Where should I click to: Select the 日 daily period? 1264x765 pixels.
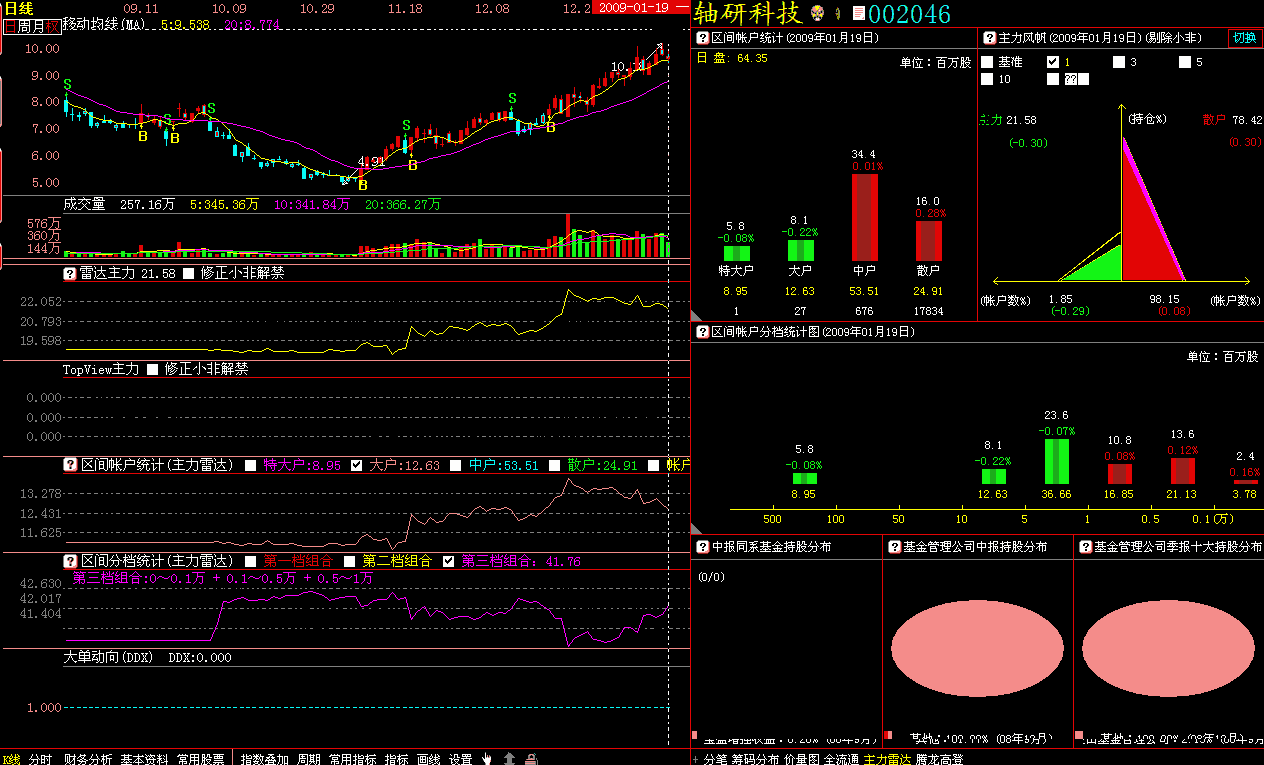10,27
